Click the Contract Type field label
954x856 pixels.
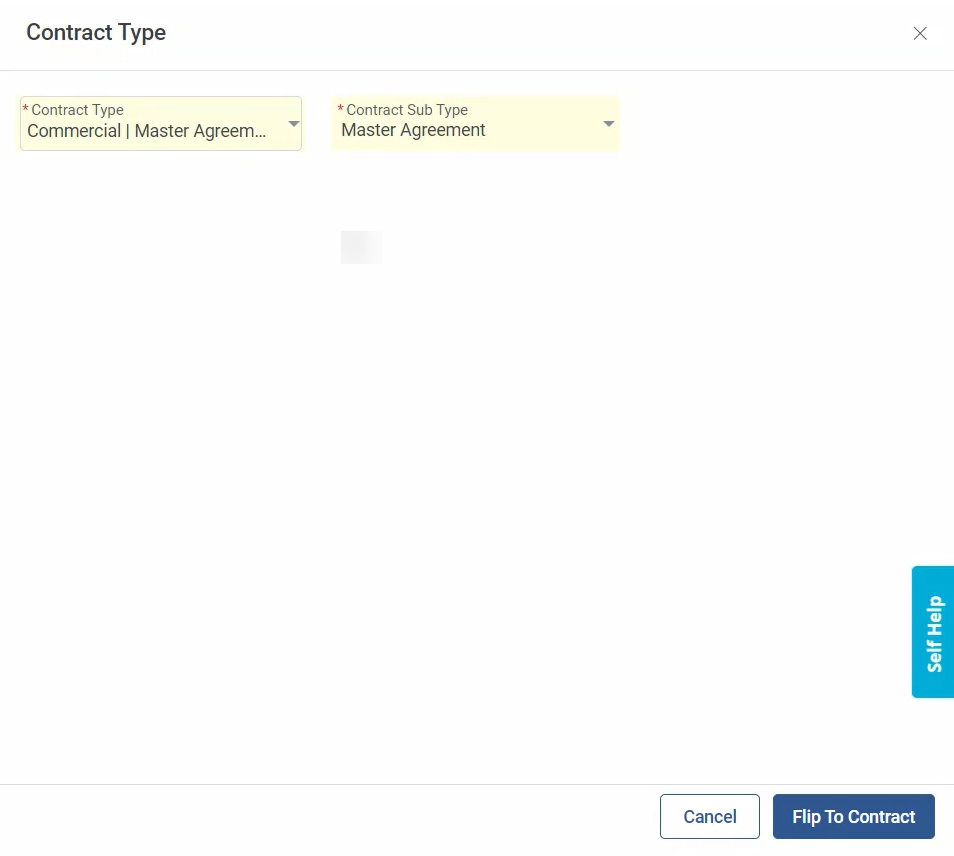pos(78,110)
